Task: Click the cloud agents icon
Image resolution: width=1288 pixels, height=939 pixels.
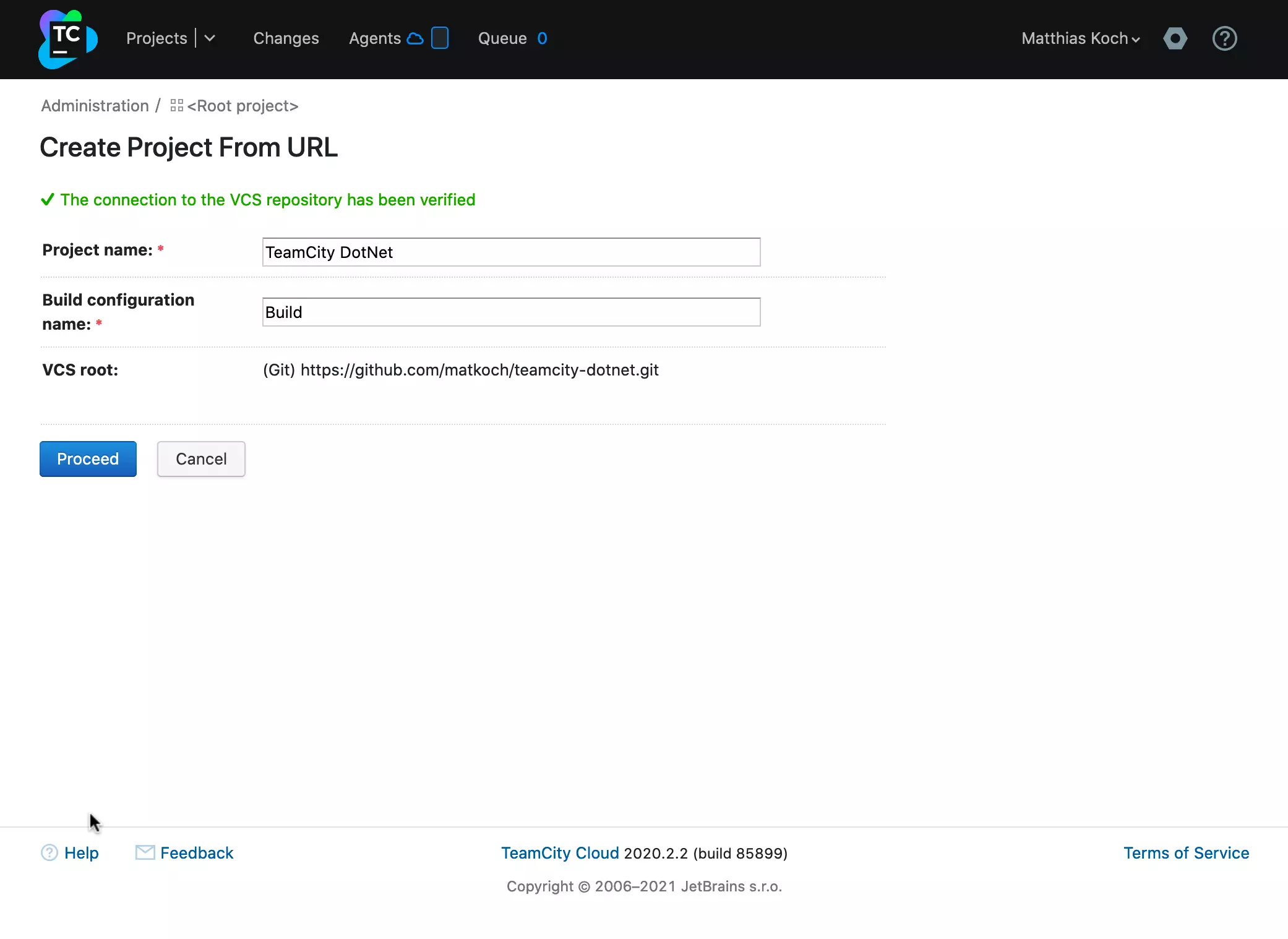Action: [x=415, y=38]
